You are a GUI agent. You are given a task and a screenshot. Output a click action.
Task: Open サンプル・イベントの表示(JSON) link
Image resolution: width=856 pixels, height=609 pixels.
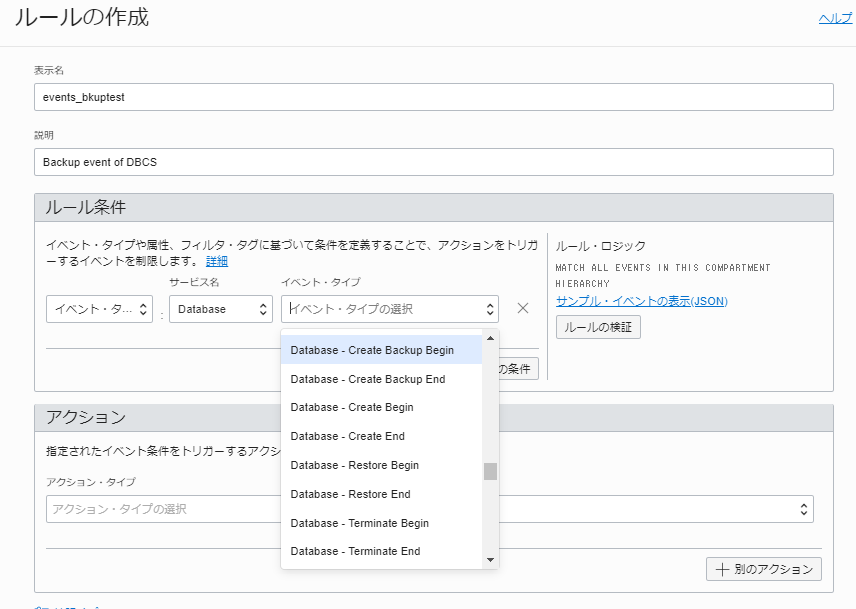pyautogui.click(x=641, y=301)
